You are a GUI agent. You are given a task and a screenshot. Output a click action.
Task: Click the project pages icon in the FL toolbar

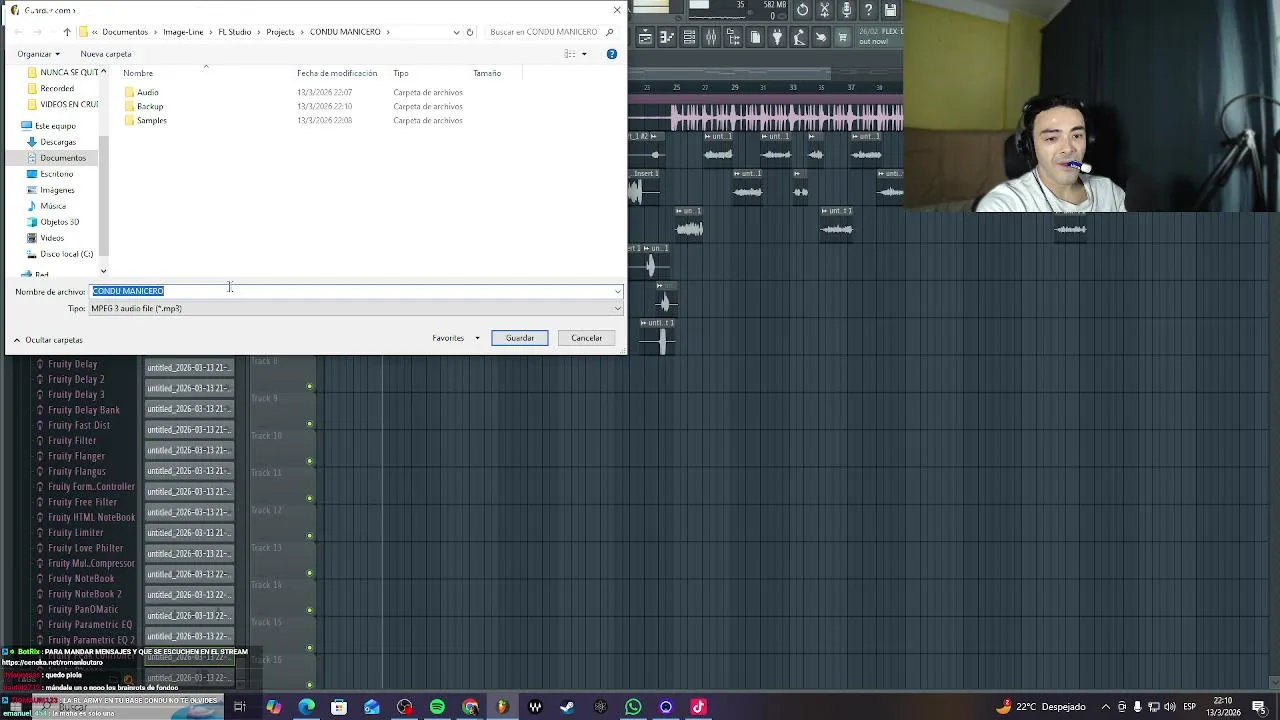pyautogui.click(x=755, y=37)
